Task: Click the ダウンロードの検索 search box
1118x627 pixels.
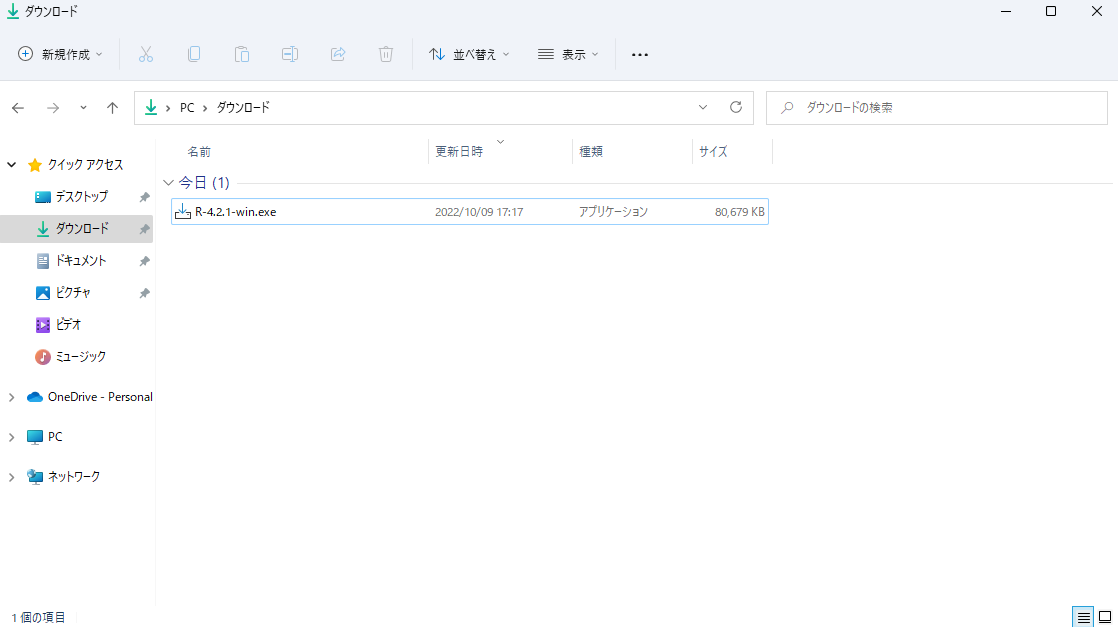Action: tap(936, 108)
